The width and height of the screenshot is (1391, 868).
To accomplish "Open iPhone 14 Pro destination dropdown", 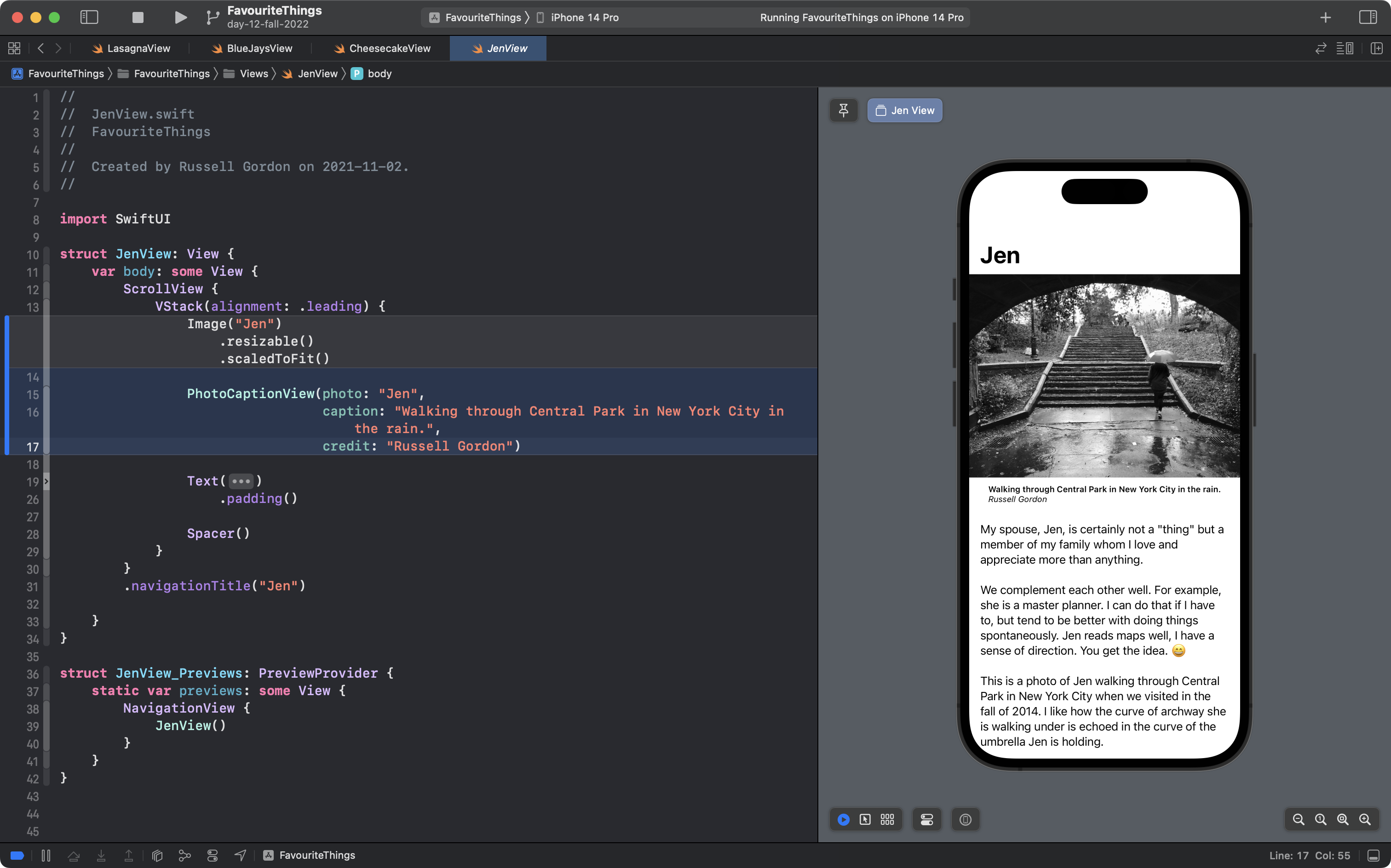I will [x=584, y=17].
